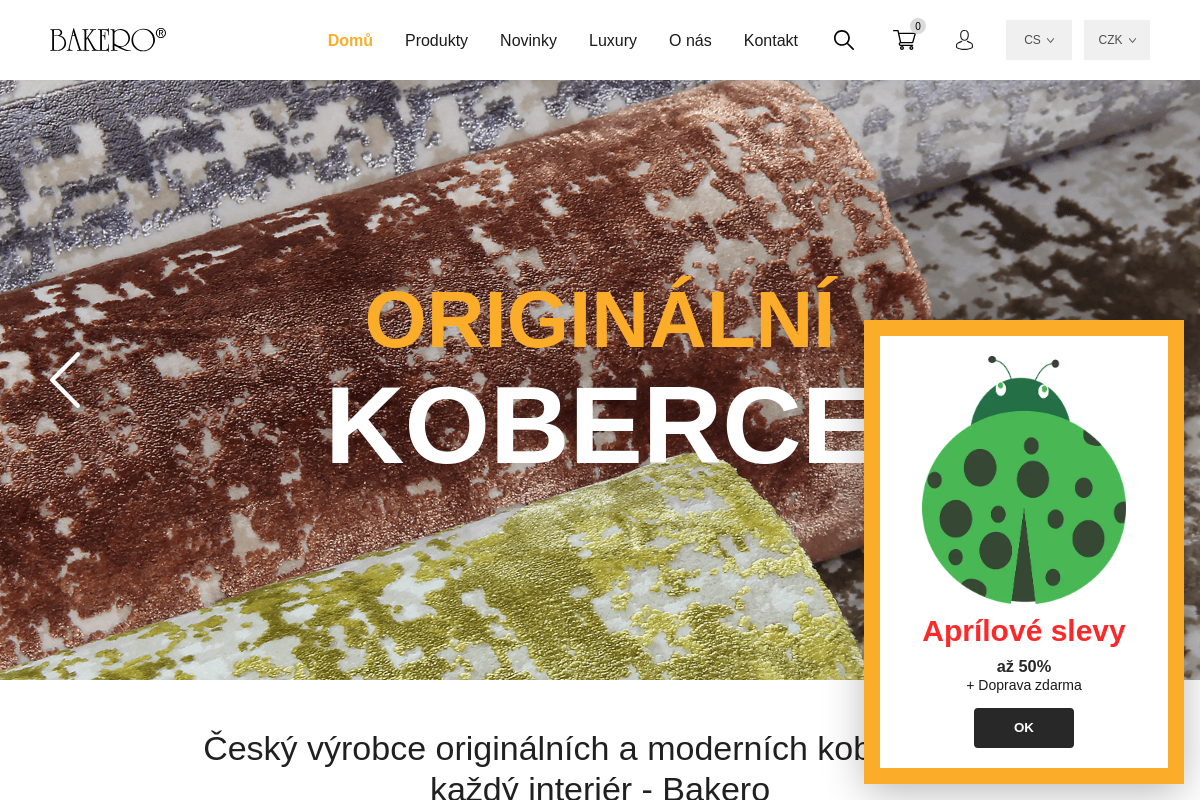This screenshot has width=1200, height=800.
Task: Open the O nás page
Action: (690, 41)
